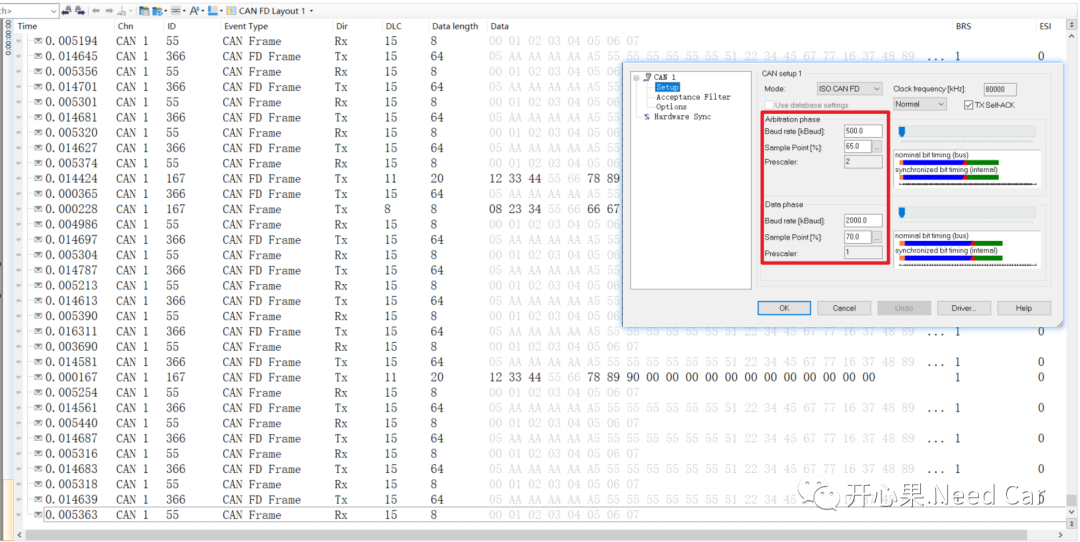Image resolution: width=1080 pixels, height=542 pixels.
Task: Click the folder with refresh arrow icon
Action: (158, 11)
